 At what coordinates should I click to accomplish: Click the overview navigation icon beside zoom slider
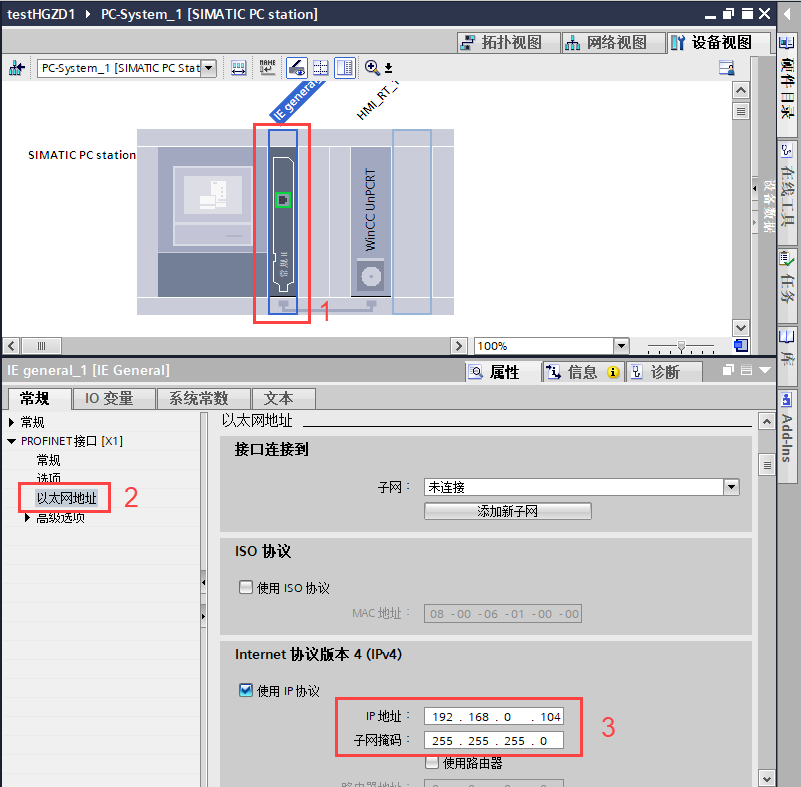pyautogui.click(x=740, y=346)
